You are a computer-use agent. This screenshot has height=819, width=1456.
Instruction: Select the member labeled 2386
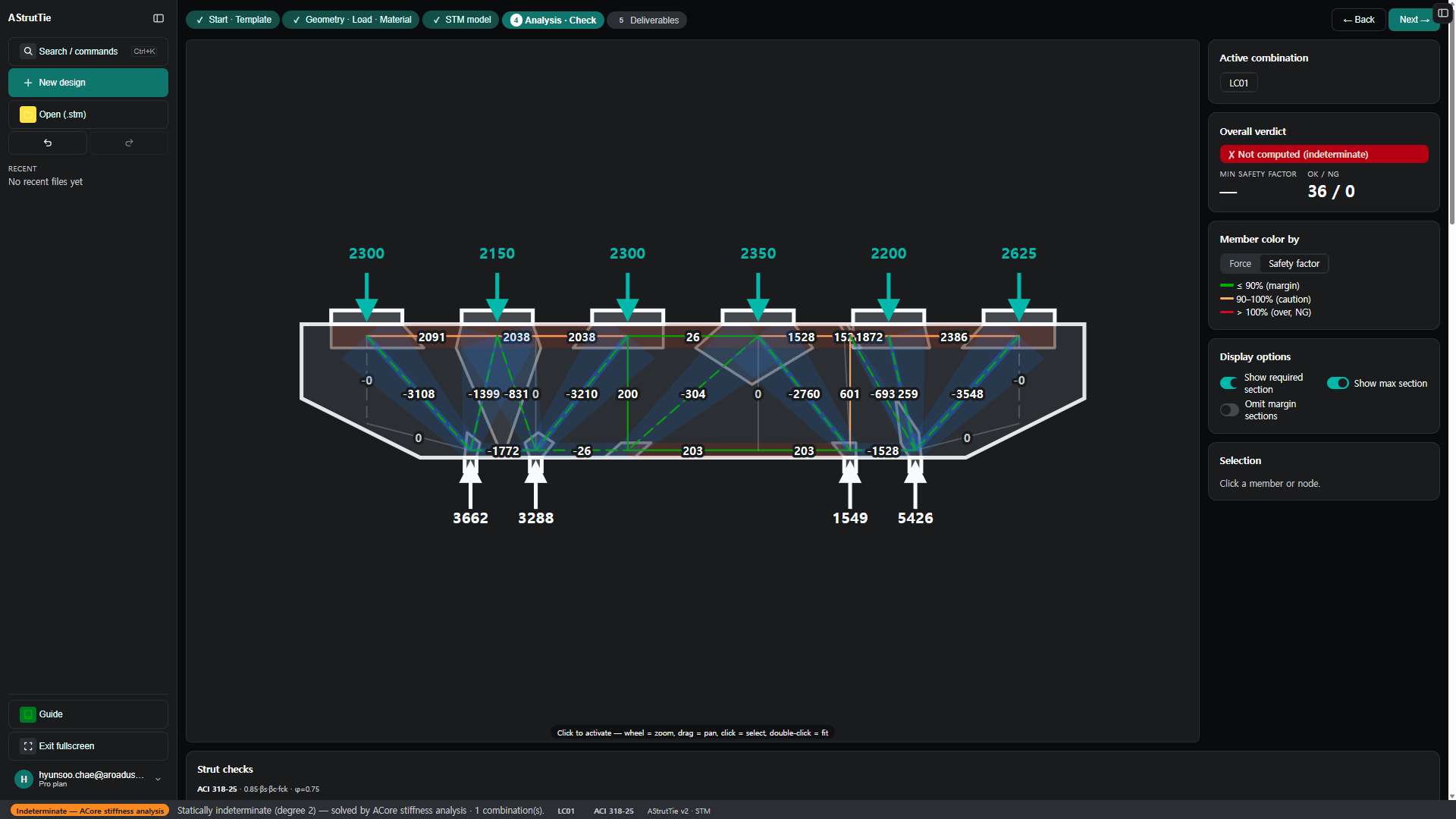click(x=953, y=337)
